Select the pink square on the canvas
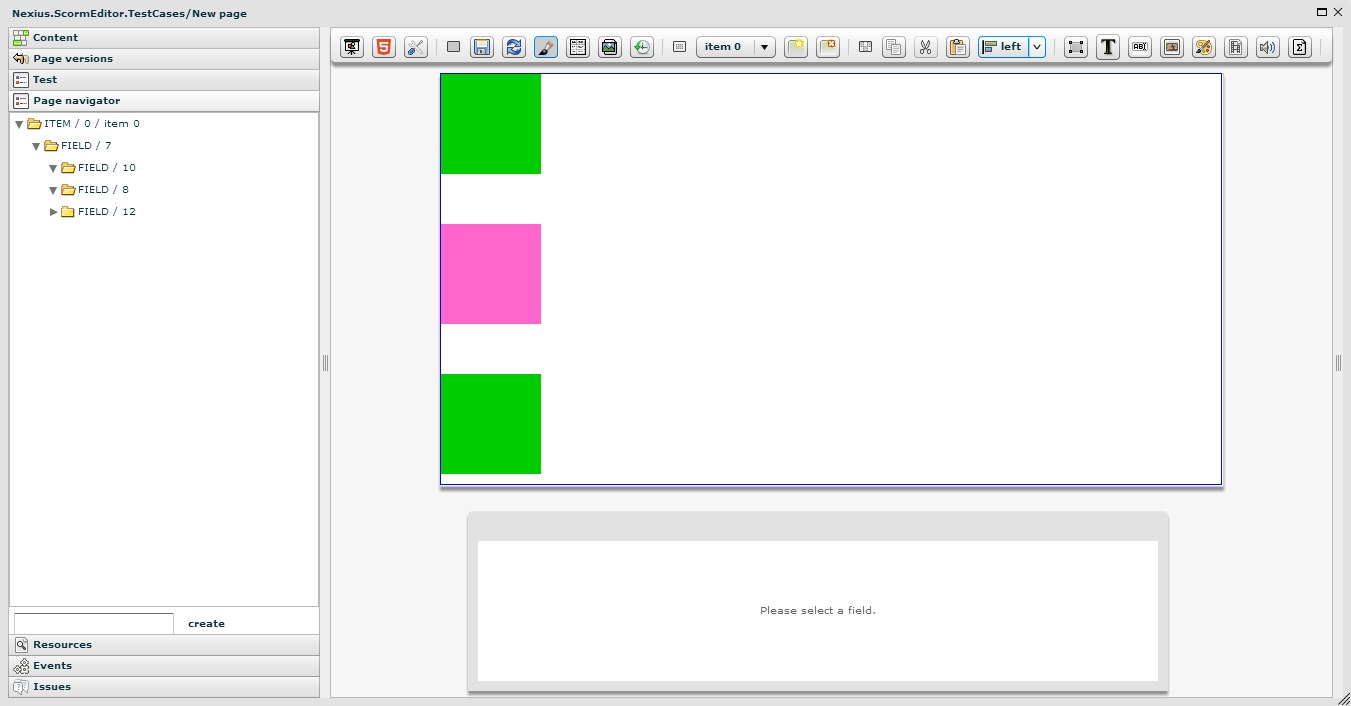The image size is (1351, 706). [491, 274]
